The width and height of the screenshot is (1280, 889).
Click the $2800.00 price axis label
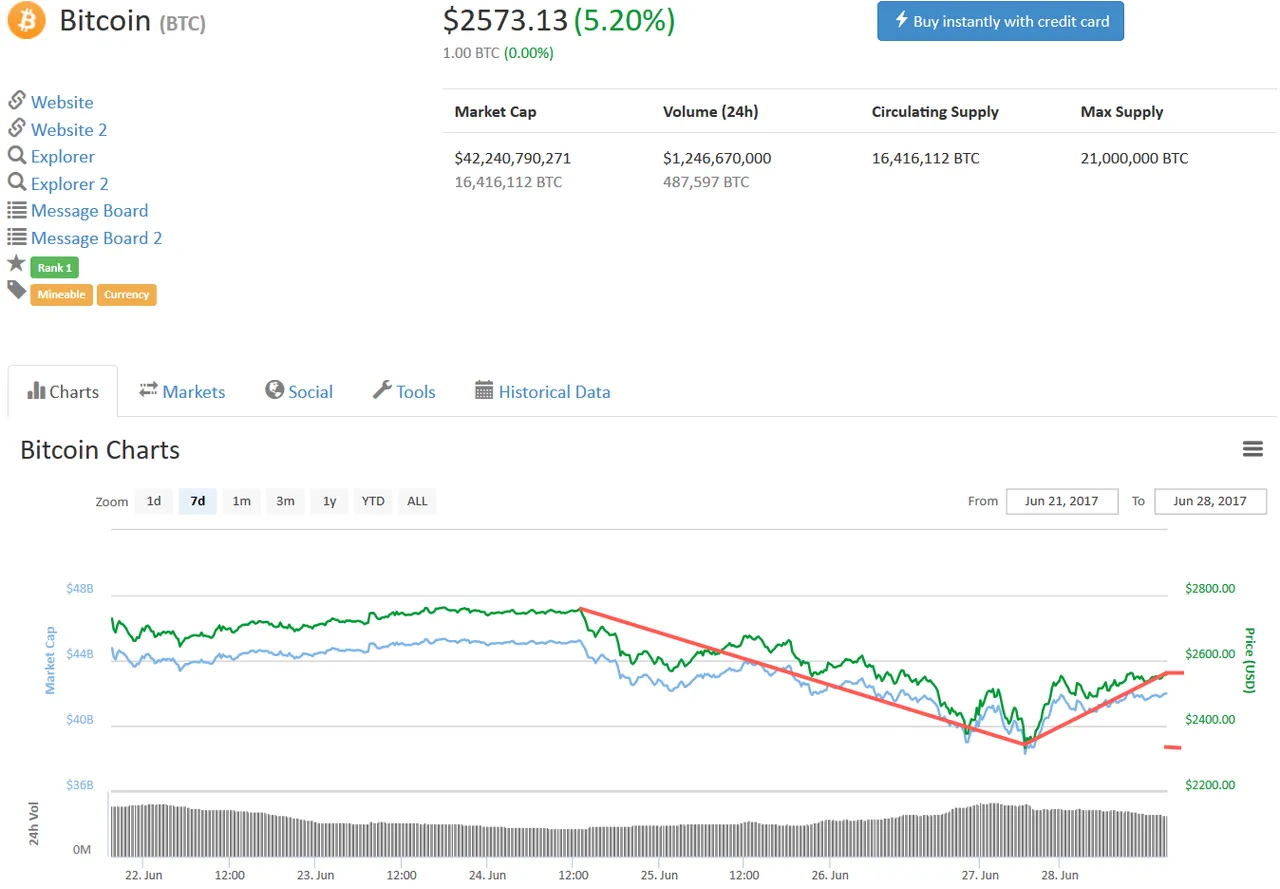[1209, 589]
